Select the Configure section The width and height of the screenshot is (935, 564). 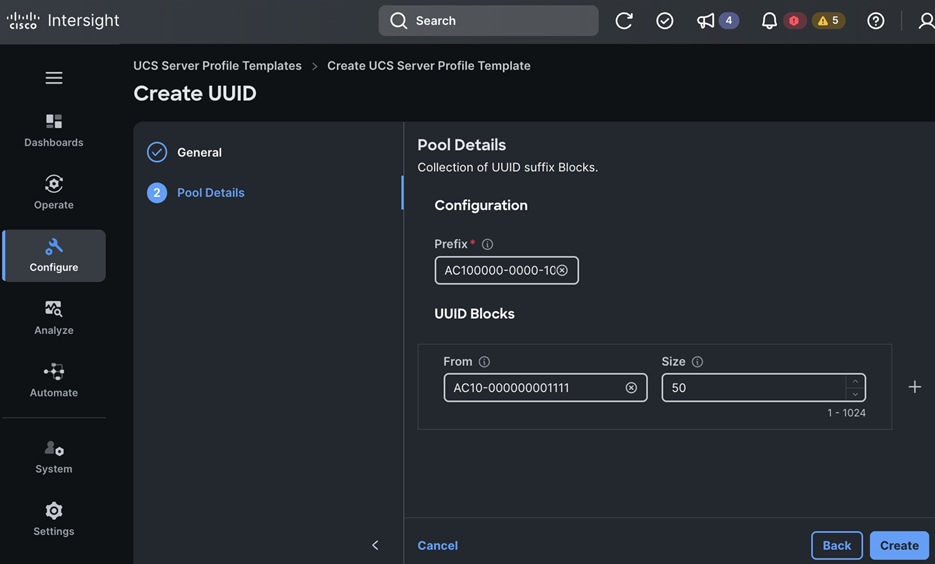(54, 255)
